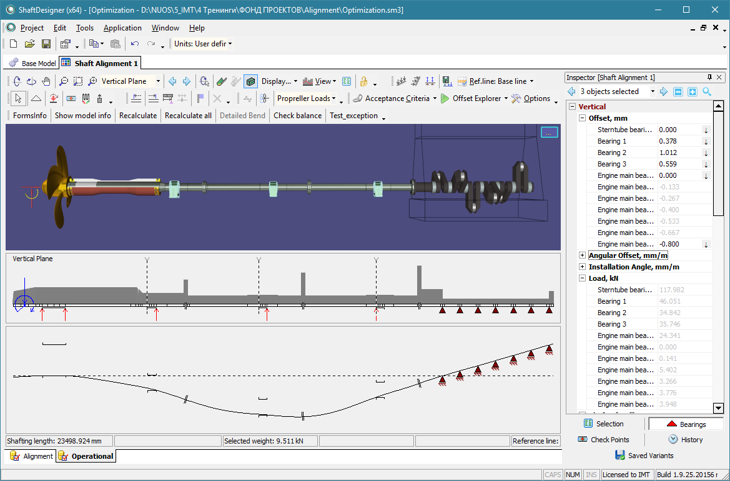This screenshot has height=481, width=730.
Task: Undo the last action
Action: [135, 44]
